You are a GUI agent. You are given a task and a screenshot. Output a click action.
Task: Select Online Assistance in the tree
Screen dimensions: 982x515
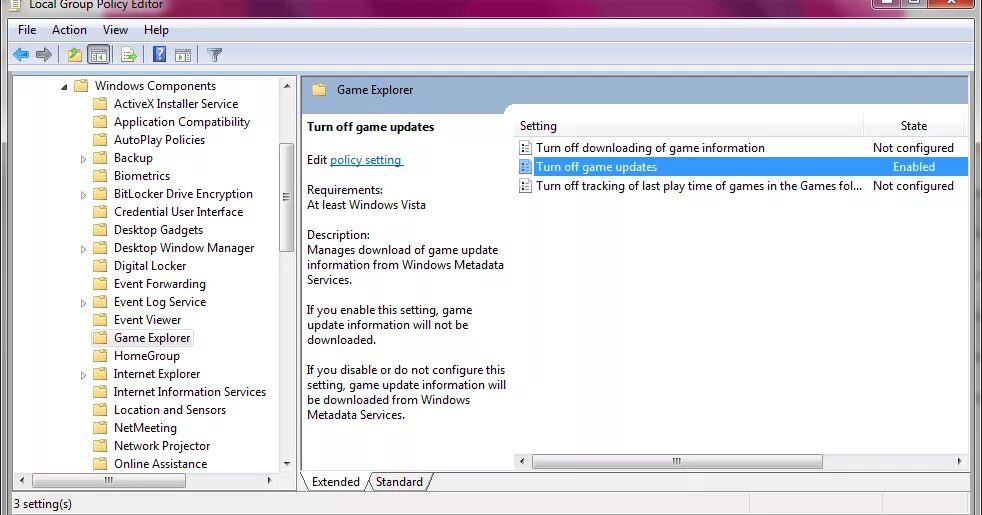(160, 464)
